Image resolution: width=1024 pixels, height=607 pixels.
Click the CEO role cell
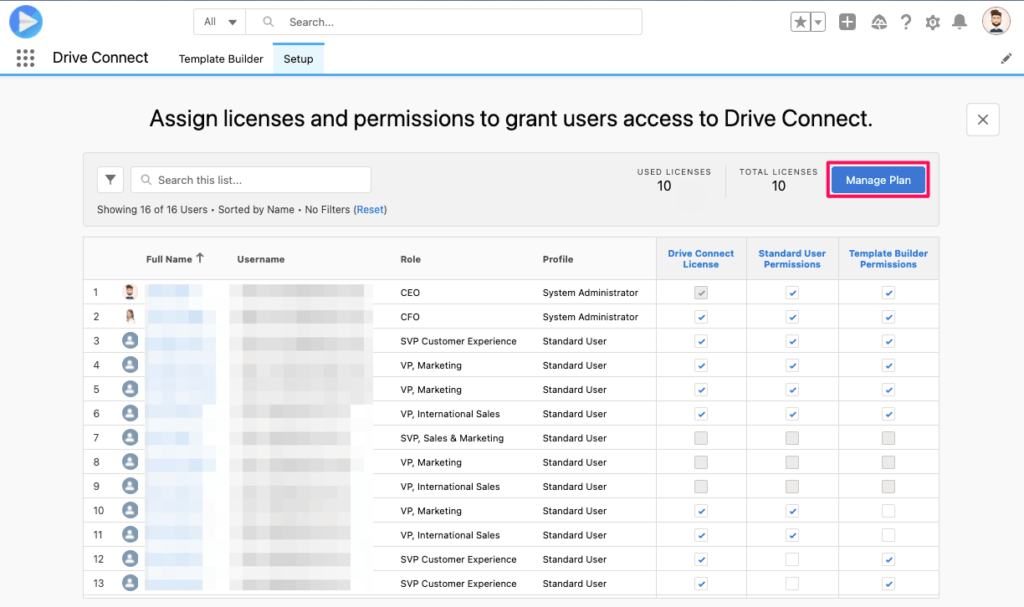coord(410,293)
